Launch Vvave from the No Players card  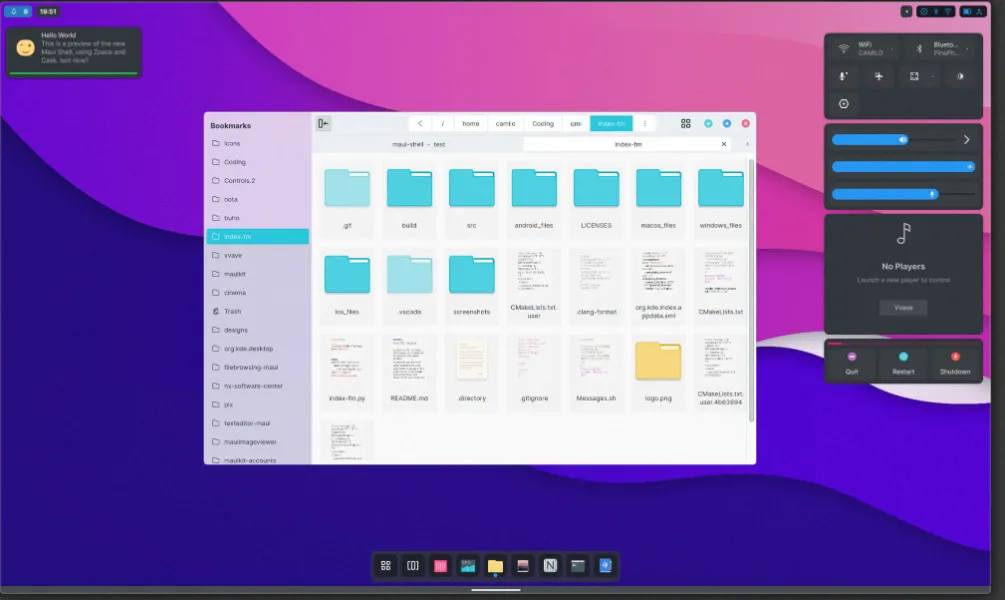coord(903,308)
